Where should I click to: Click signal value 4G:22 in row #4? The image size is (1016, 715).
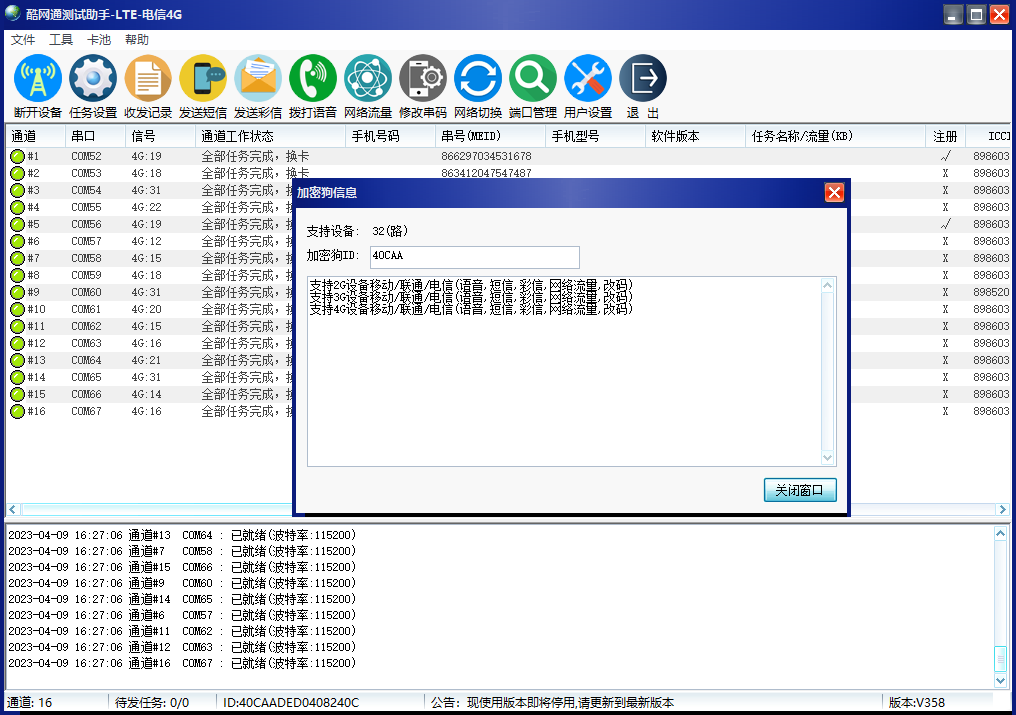pos(146,207)
